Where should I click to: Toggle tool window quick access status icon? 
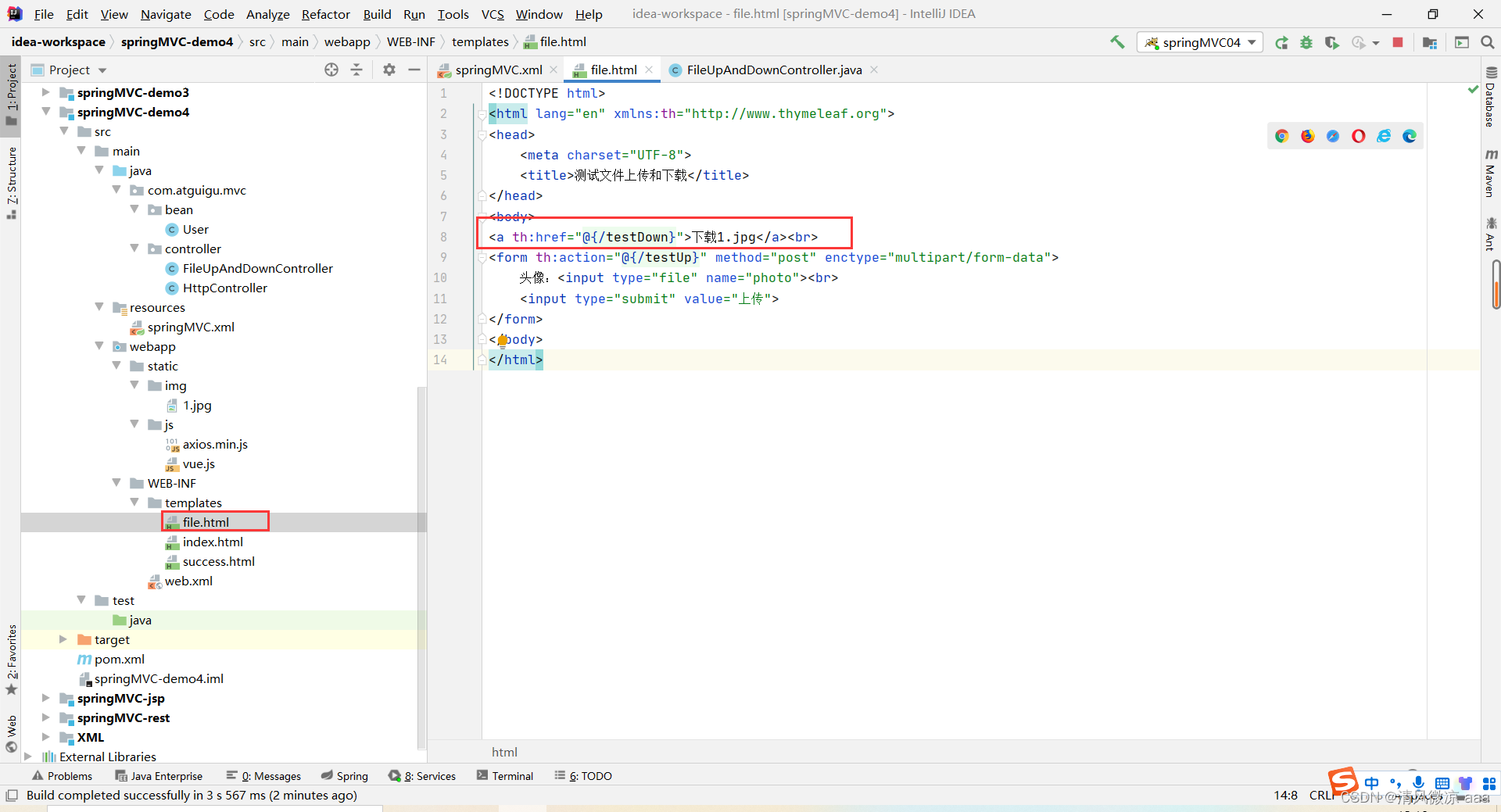click(12, 796)
